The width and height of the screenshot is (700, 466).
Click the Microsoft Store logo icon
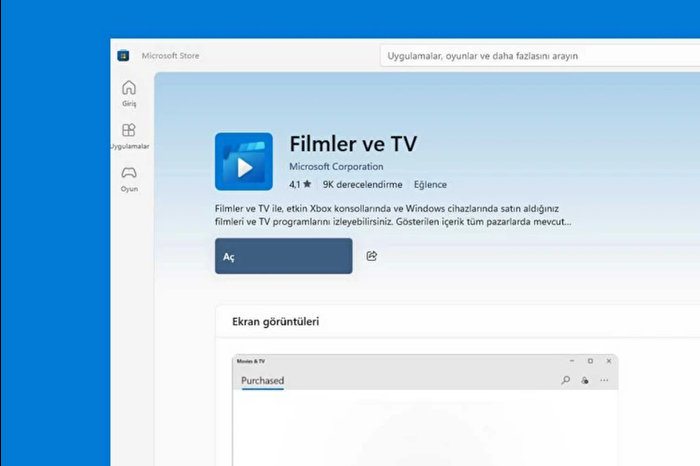click(x=123, y=56)
